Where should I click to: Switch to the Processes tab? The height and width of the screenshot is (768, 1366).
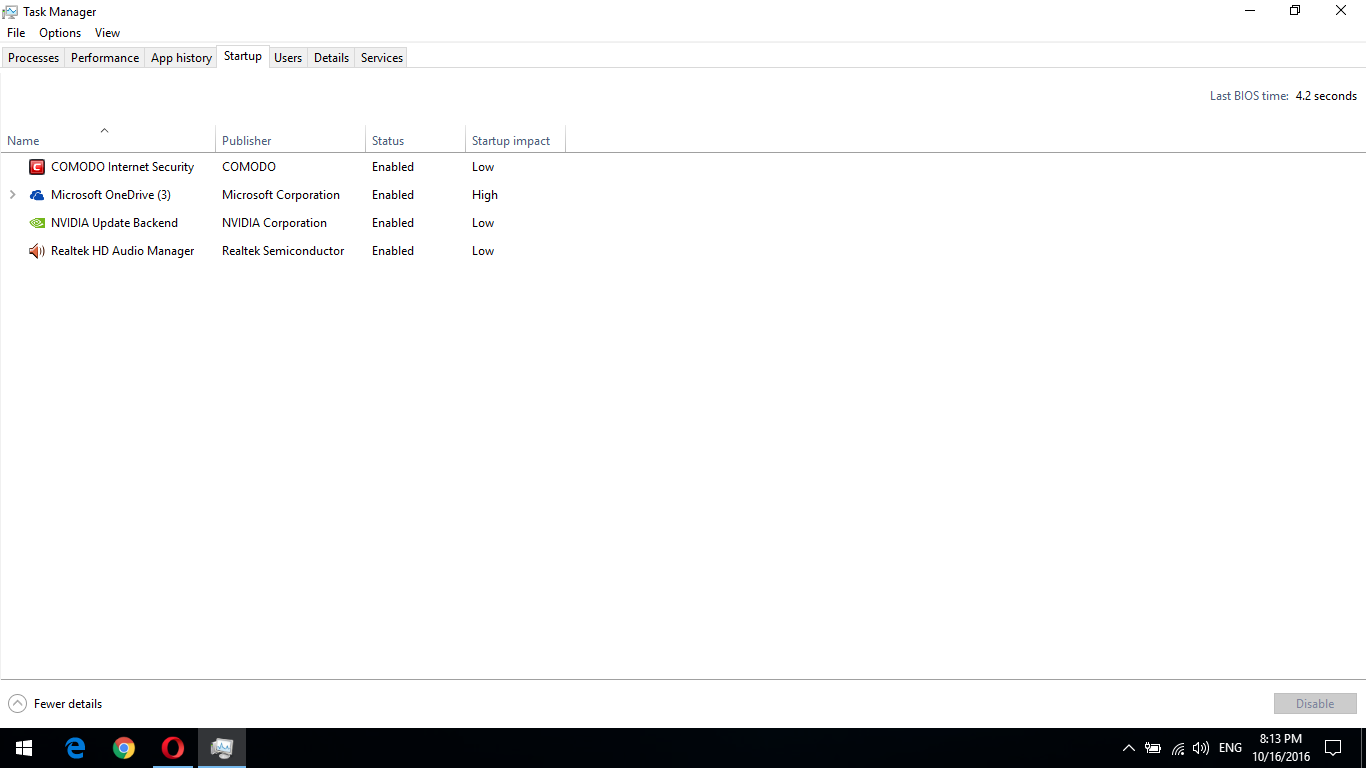tap(33, 58)
